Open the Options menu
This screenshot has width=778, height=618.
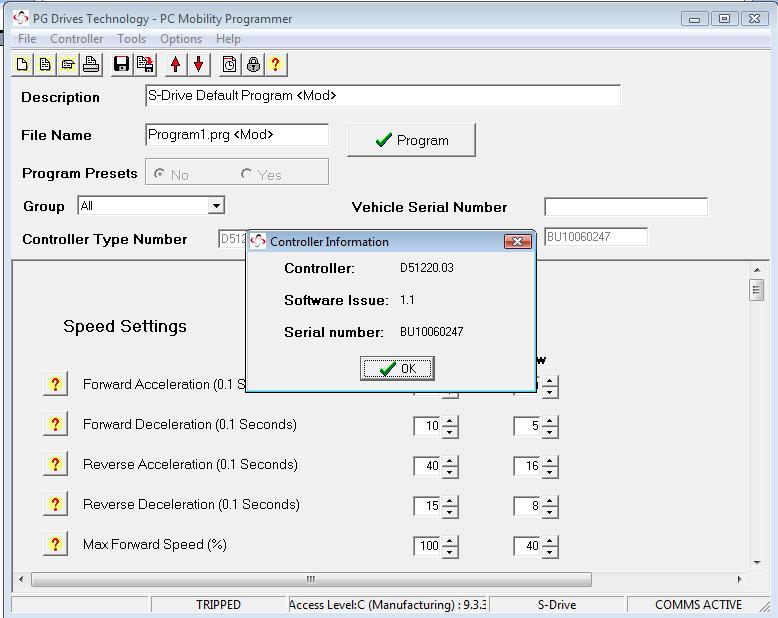[x=181, y=39]
